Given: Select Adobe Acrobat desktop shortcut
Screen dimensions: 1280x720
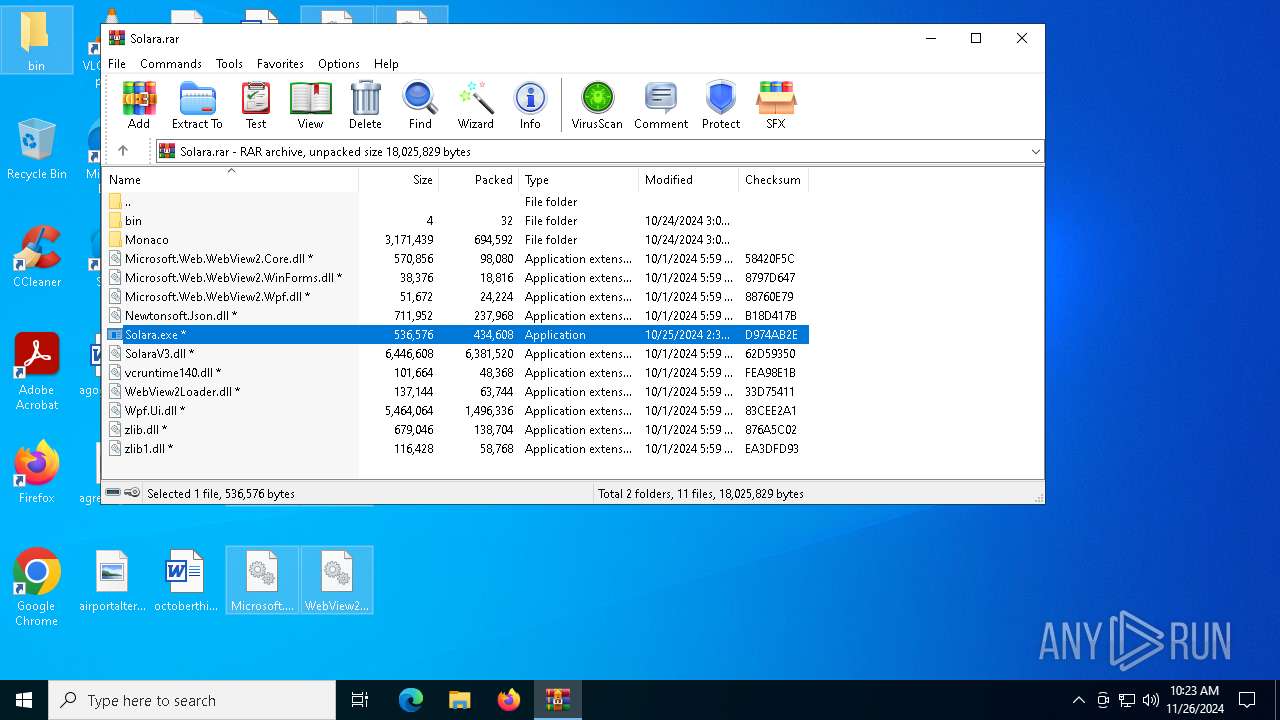Looking at the screenshot, I should tap(36, 372).
